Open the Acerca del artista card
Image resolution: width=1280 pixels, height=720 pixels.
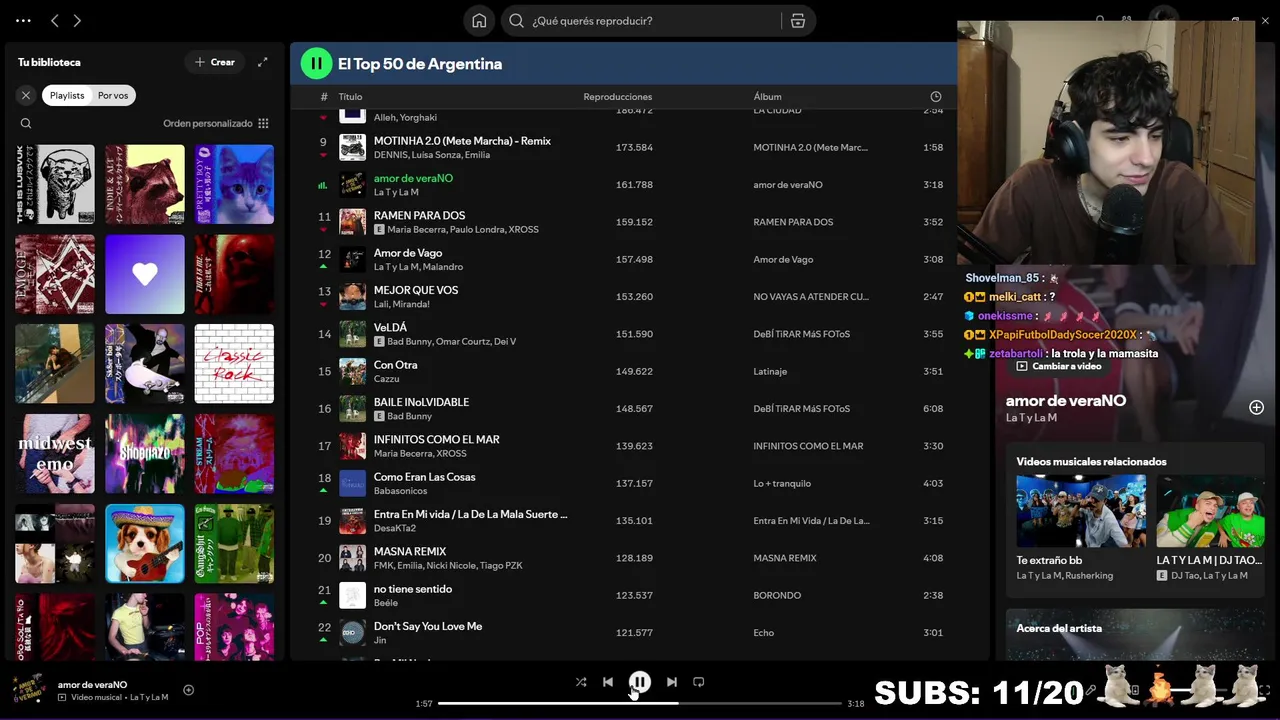click(x=1135, y=634)
